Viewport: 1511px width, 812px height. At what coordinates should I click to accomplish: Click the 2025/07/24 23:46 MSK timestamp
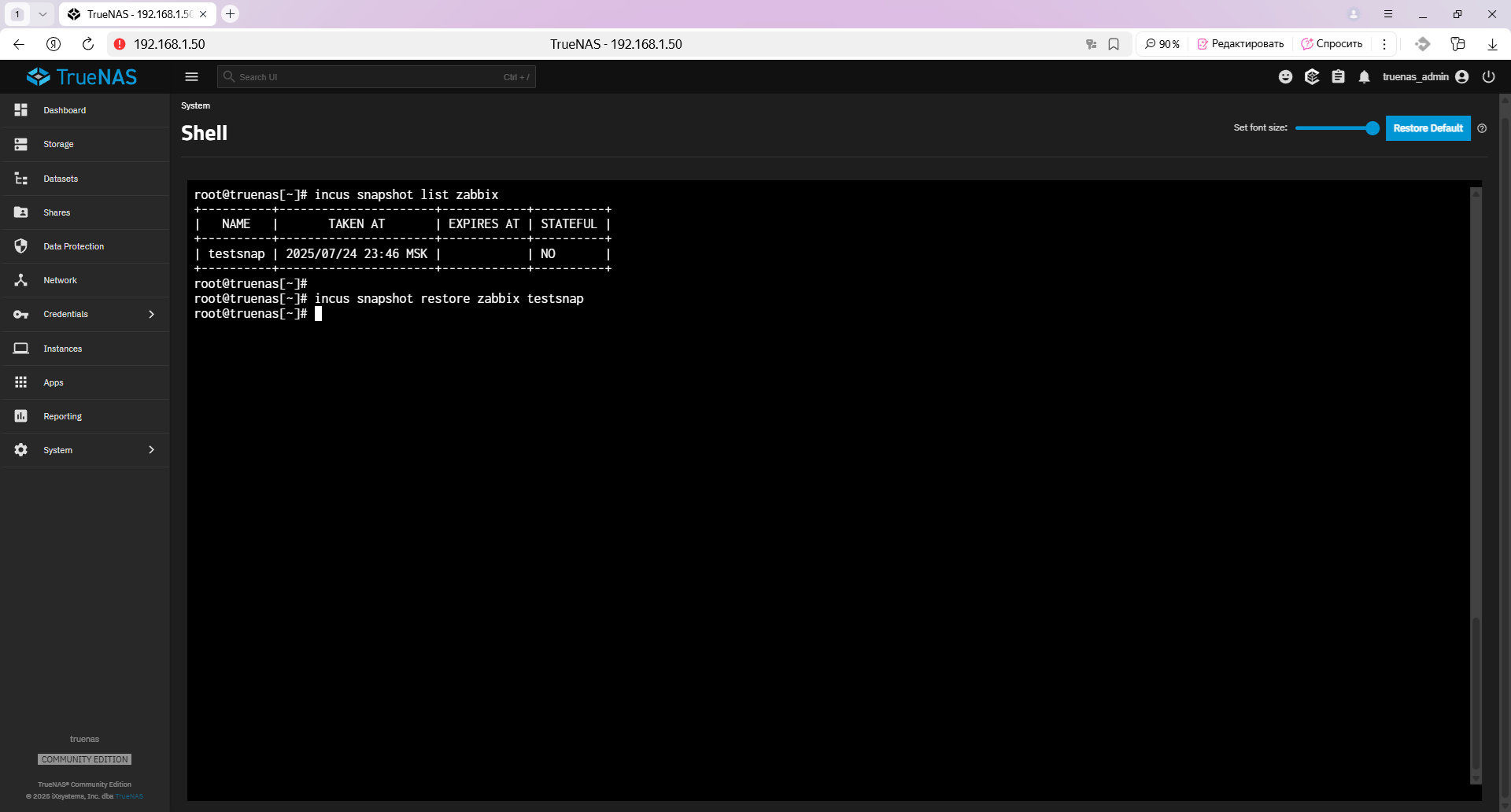(x=357, y=254)
